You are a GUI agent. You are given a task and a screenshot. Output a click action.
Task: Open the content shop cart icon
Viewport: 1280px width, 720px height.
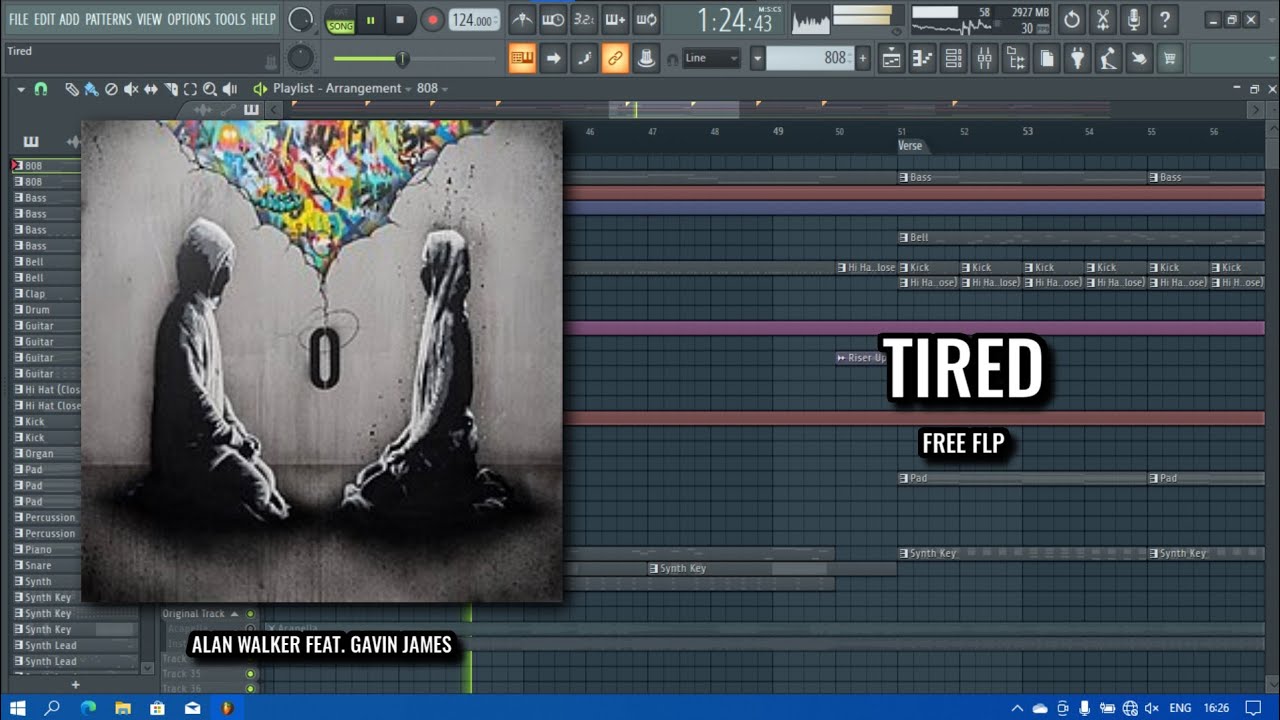pyautogui.click(x=1169, y=59)
